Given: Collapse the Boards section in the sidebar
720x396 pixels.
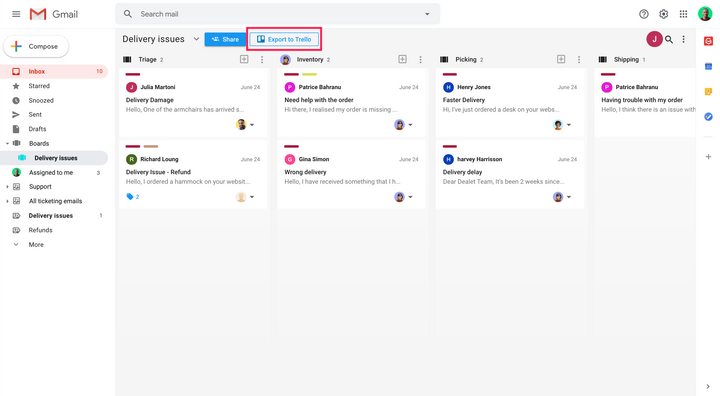Looking at the screenshot, I should [7, 143].
